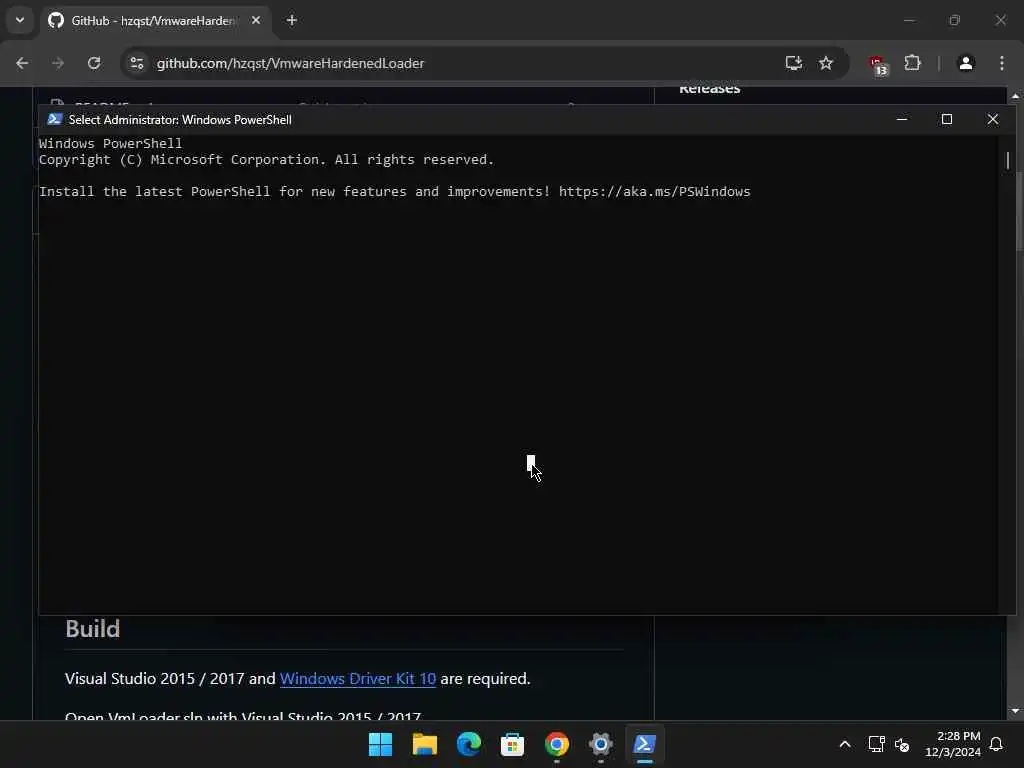Expand the system tray hidden icons chevron
Viewport: 1024px width, 768px height.
point(844,744)
